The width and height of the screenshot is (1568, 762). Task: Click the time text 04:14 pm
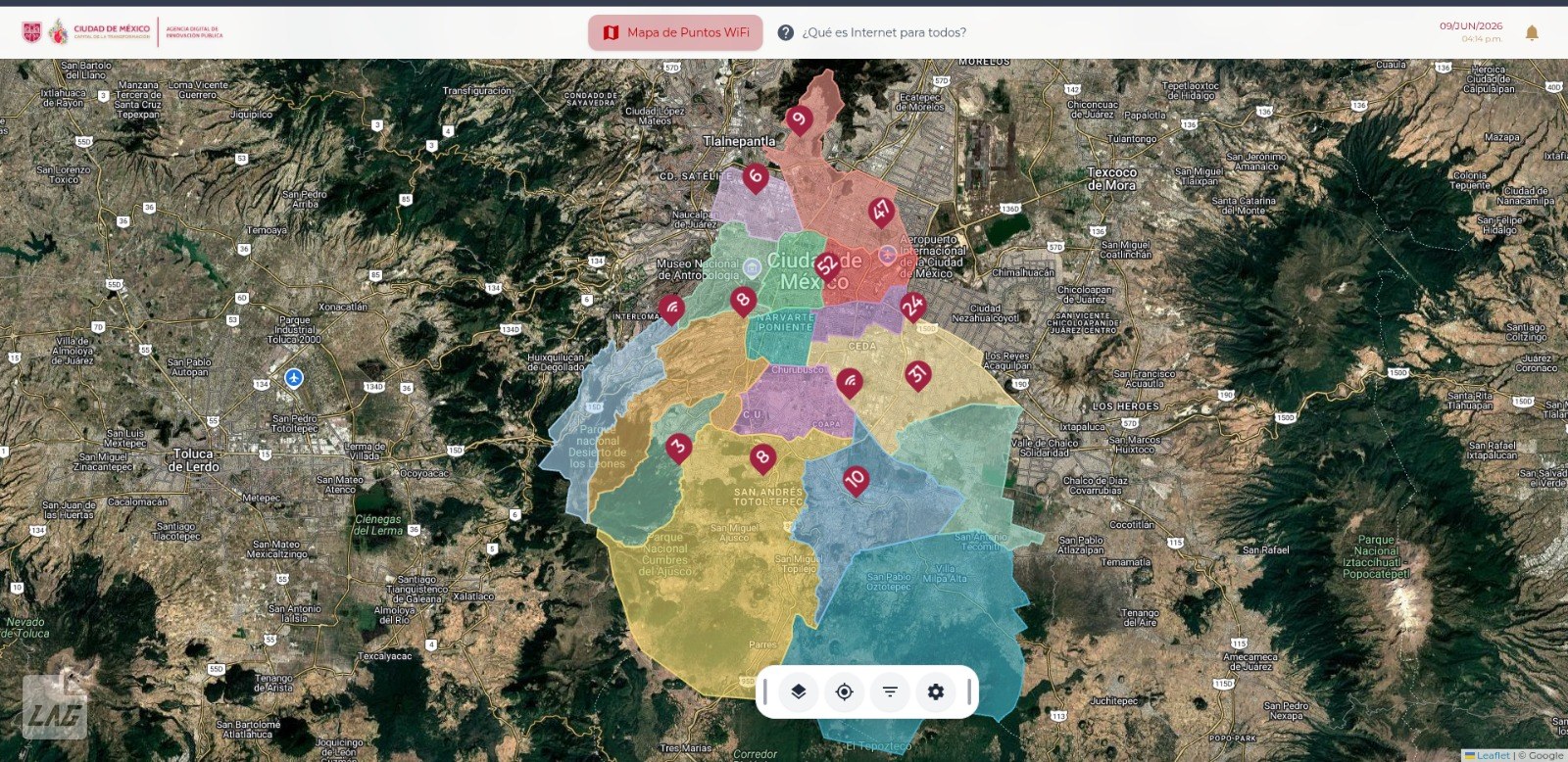click(x=1481, y=39)
